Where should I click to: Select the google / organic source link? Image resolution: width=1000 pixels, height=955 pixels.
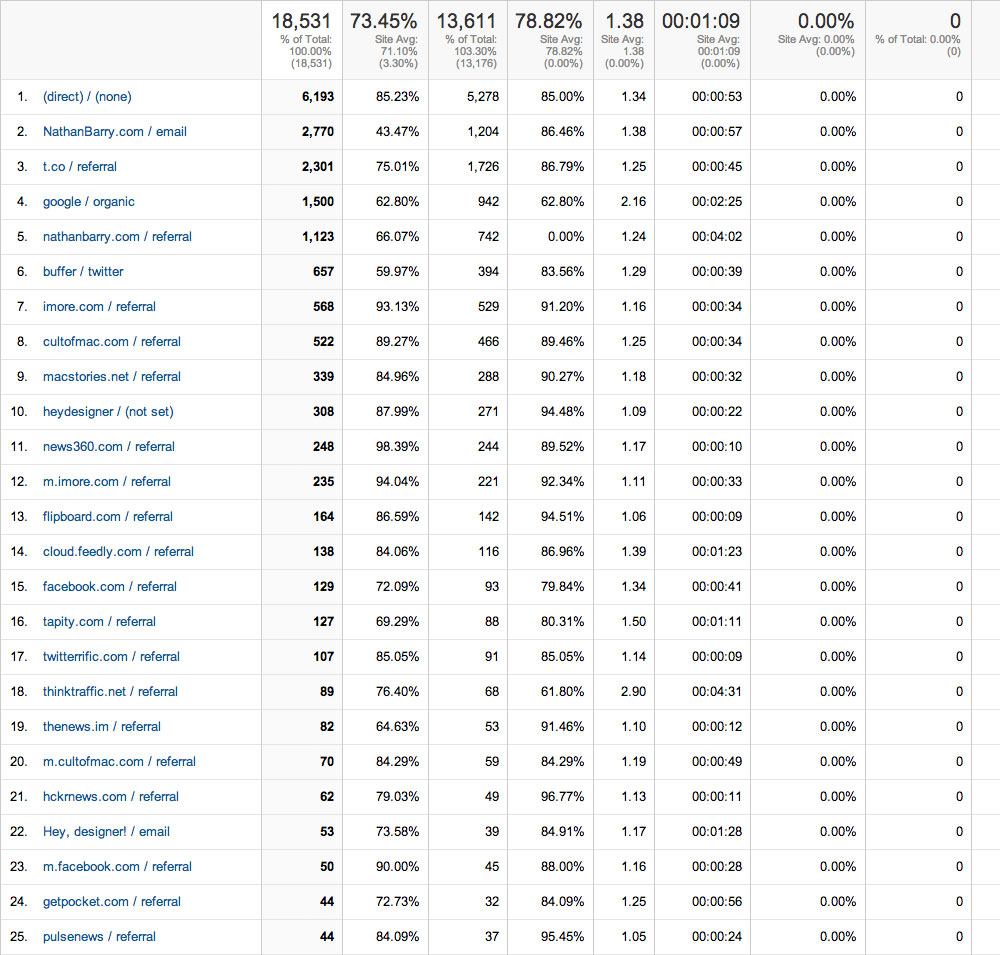[x=88, y=202]
